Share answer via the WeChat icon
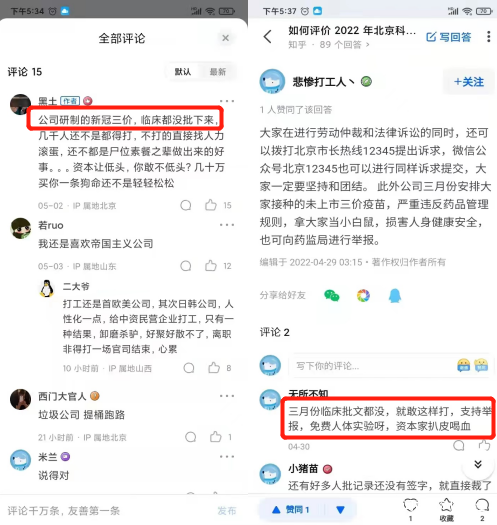Screen dimensions: 497x525 332,295
